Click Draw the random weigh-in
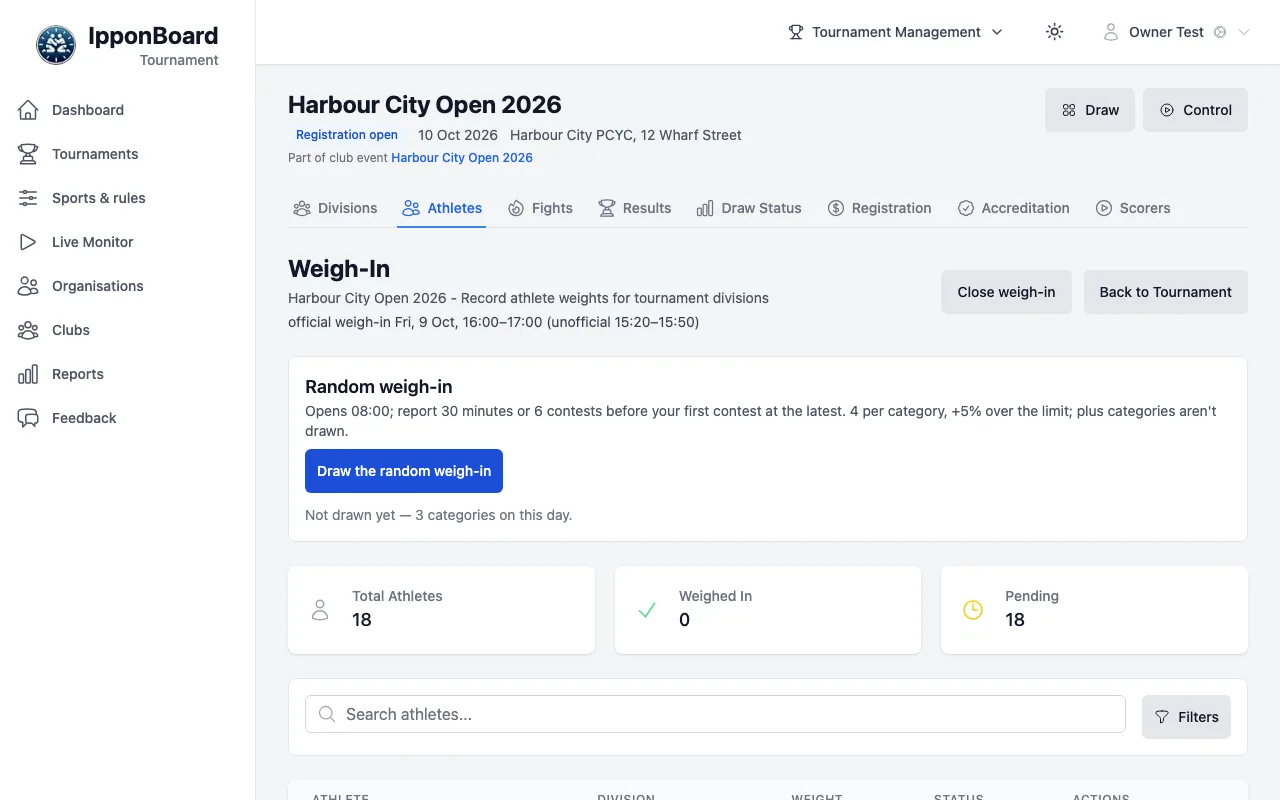 (x=404, y=471)
